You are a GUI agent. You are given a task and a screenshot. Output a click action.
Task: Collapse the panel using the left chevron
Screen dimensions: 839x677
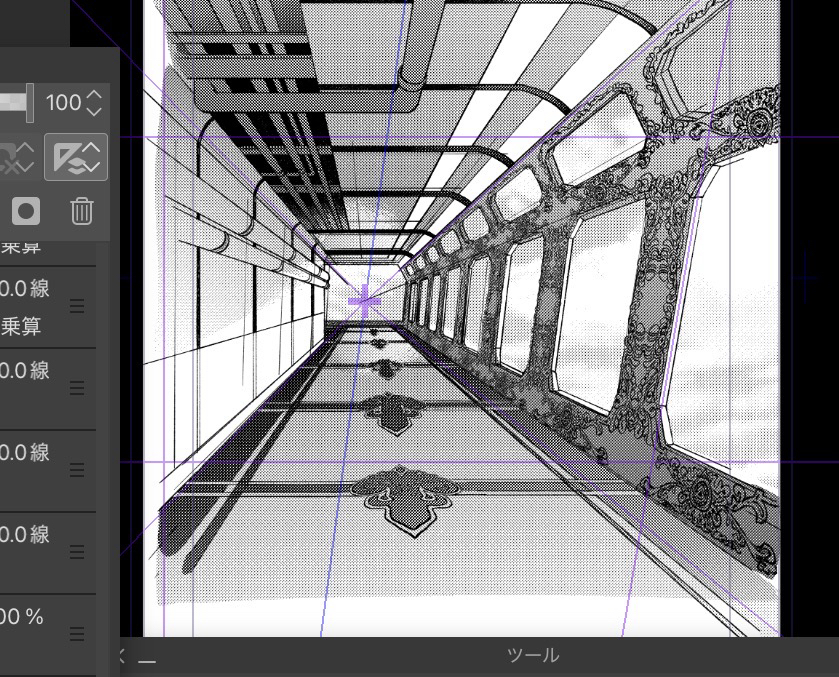click(x=124, y=657)
